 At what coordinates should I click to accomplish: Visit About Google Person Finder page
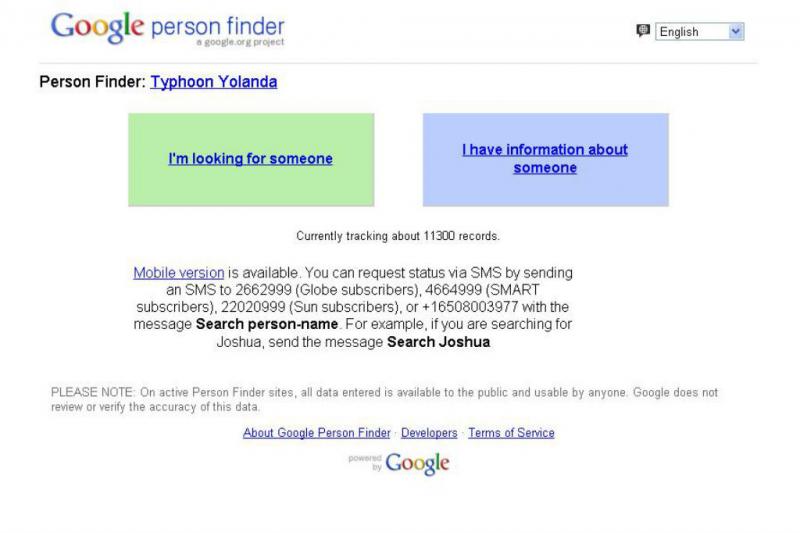(x=316, y=433)
